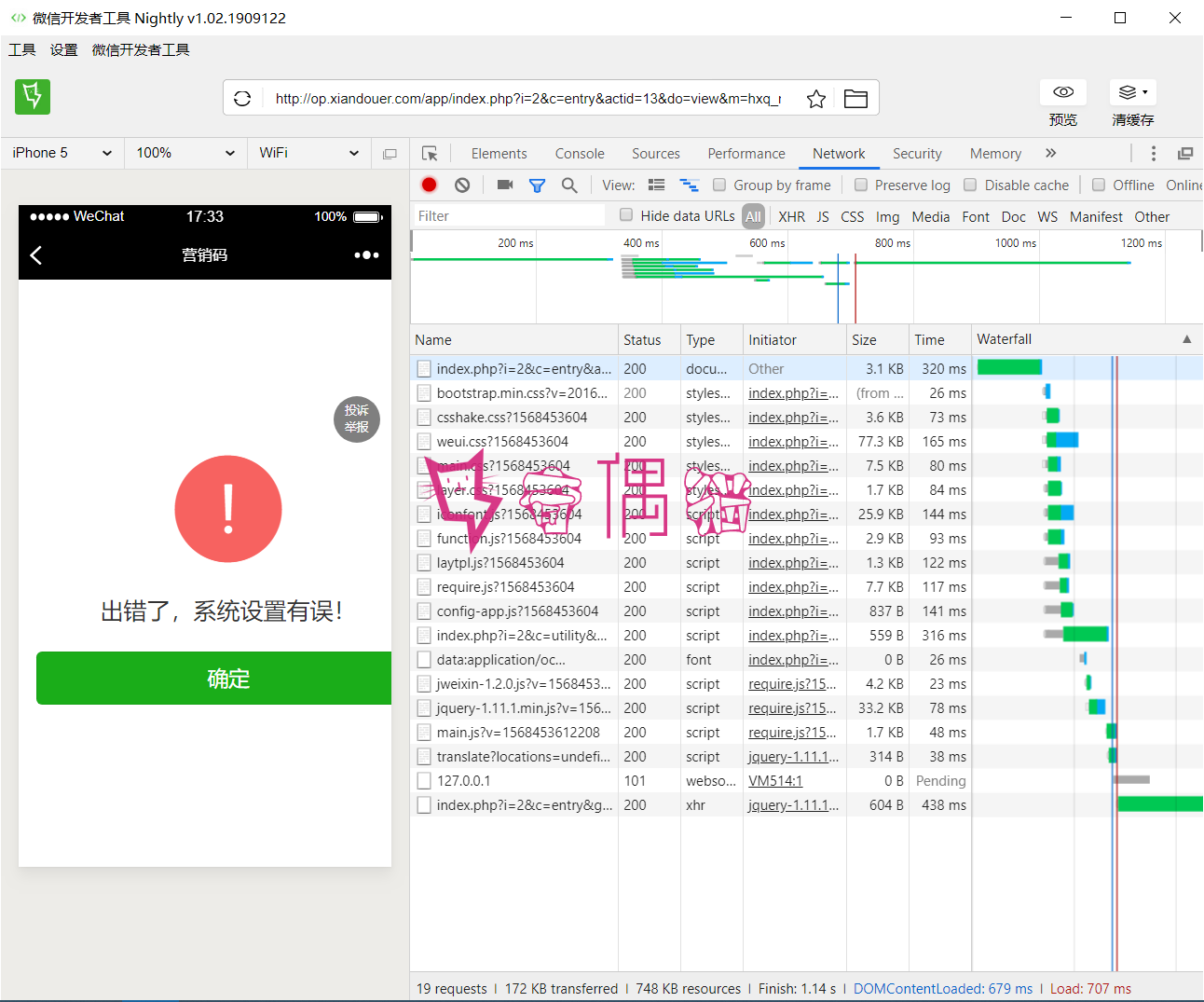Undock DevTools with the window icon
This screenshot has height=1002, width=1204.
pos(1185,154)
